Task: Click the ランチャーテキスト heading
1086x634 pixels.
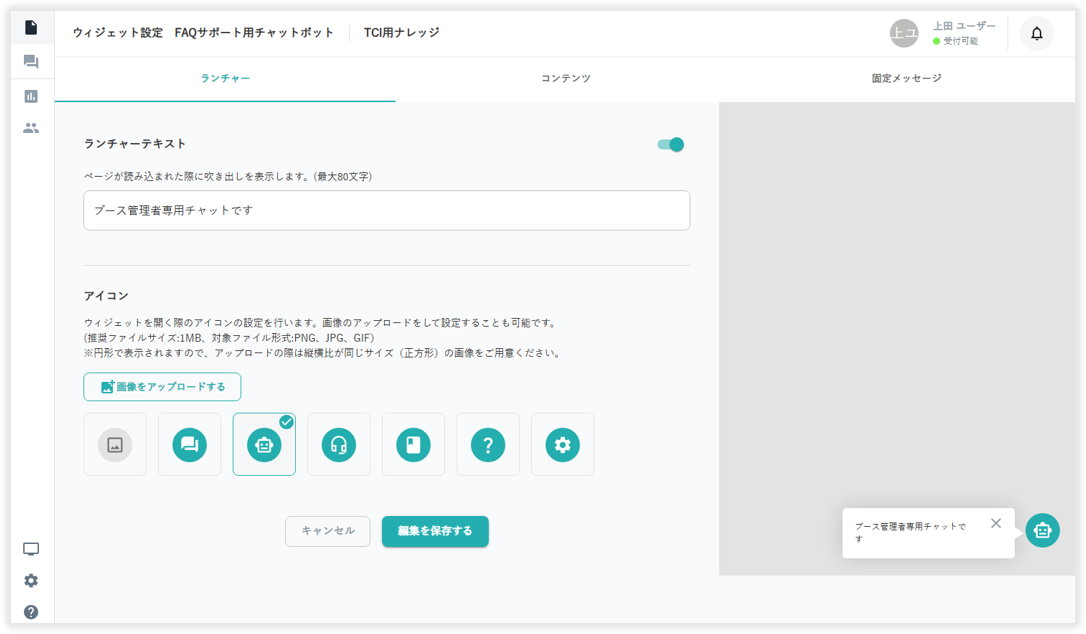Action: point(135,143)
